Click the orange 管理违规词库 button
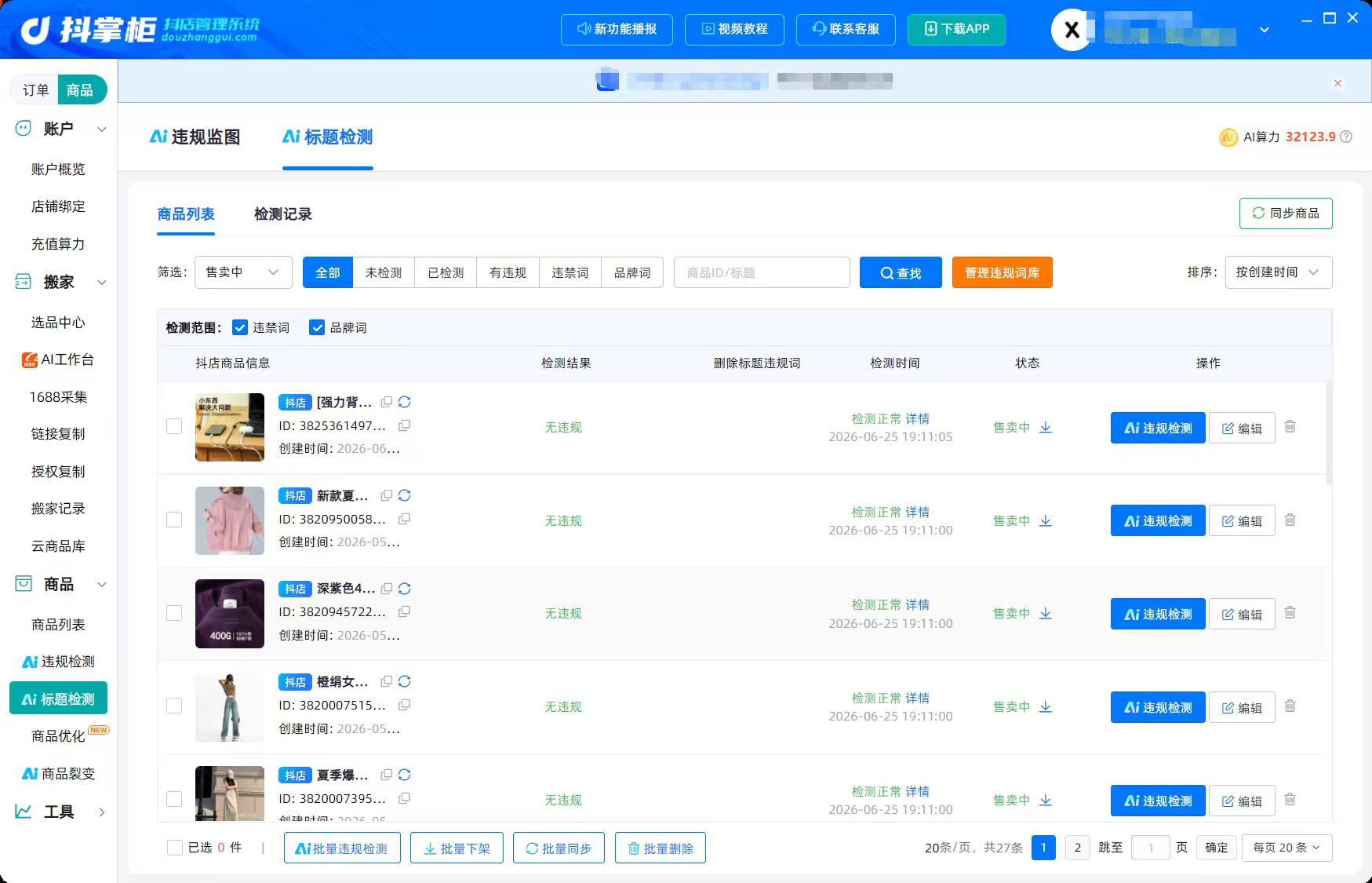Image resolution: width=1372 pixels, height=883 pixels. [1003, 272]
